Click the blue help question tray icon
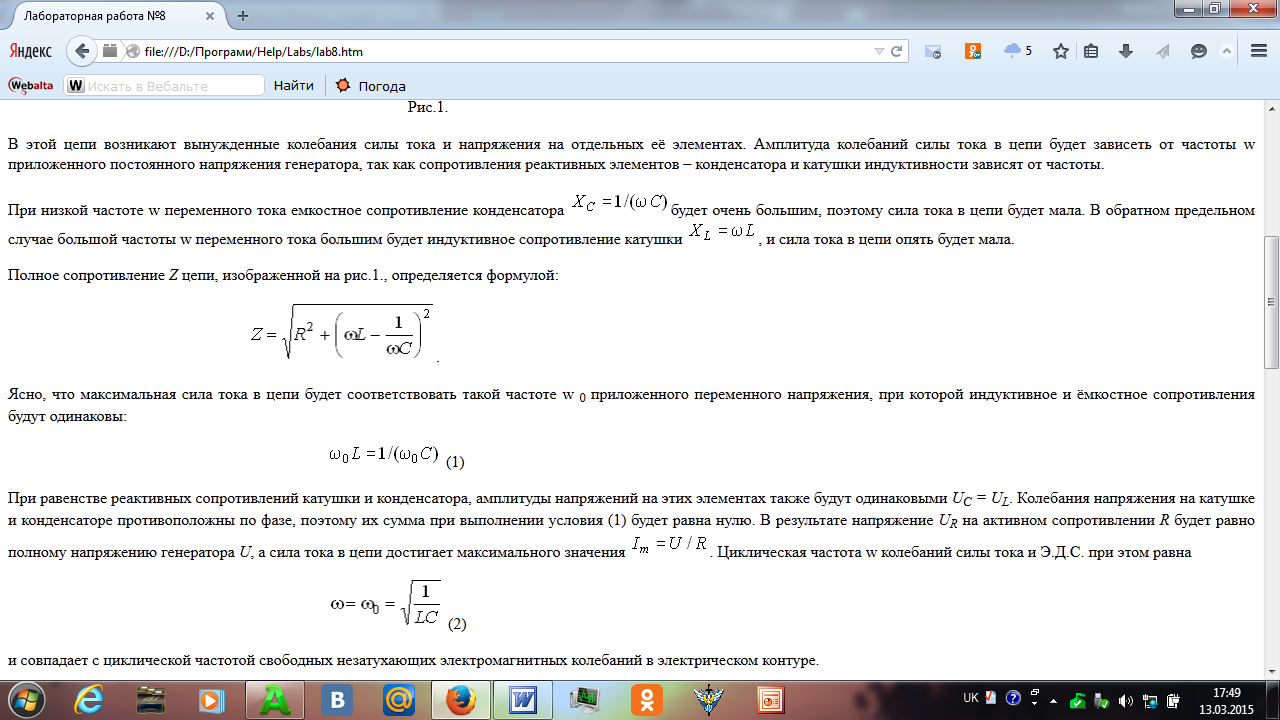Viewport: 1280px width, 720px height. coord(1013,698)
